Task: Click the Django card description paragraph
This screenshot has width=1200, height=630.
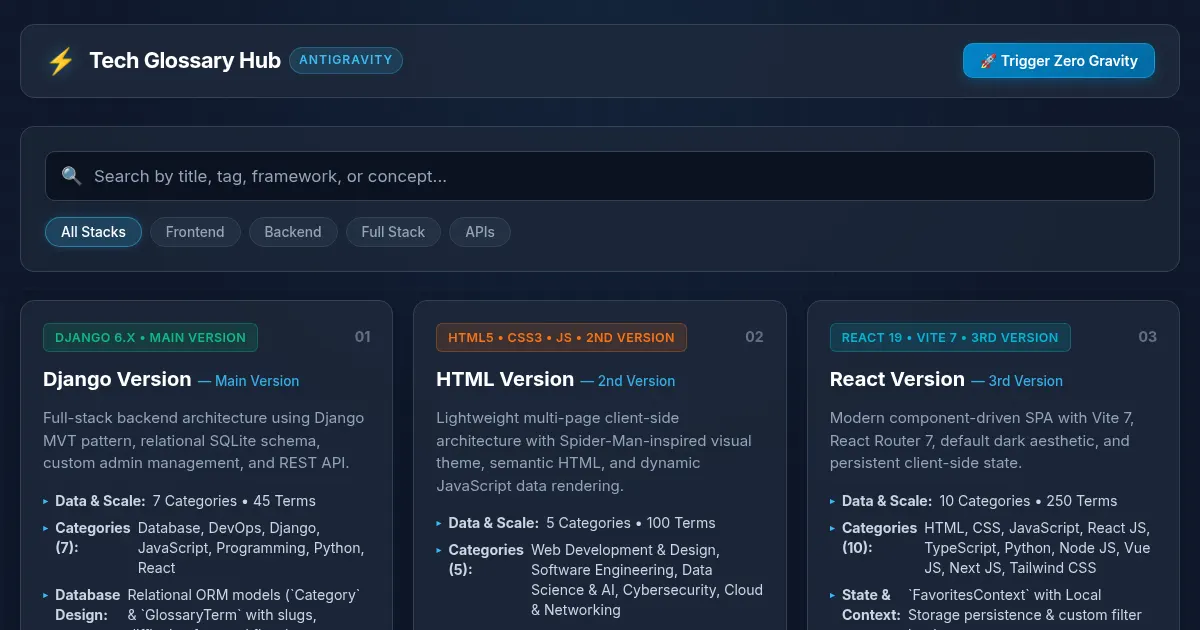Action: [x=206, y=440]
